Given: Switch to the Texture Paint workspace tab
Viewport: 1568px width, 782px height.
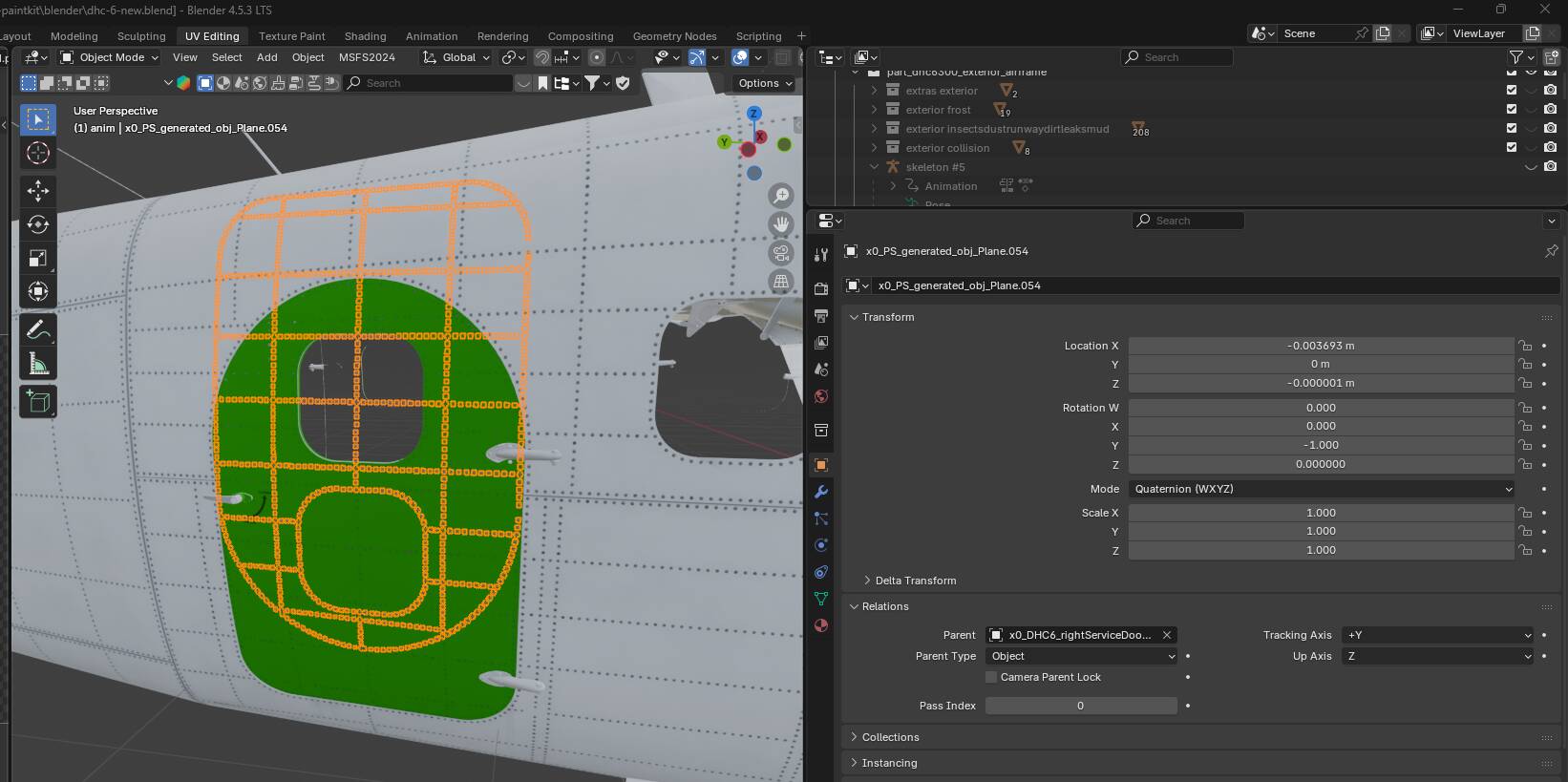Looking at the screenshot, I should (x=291, y=36).
